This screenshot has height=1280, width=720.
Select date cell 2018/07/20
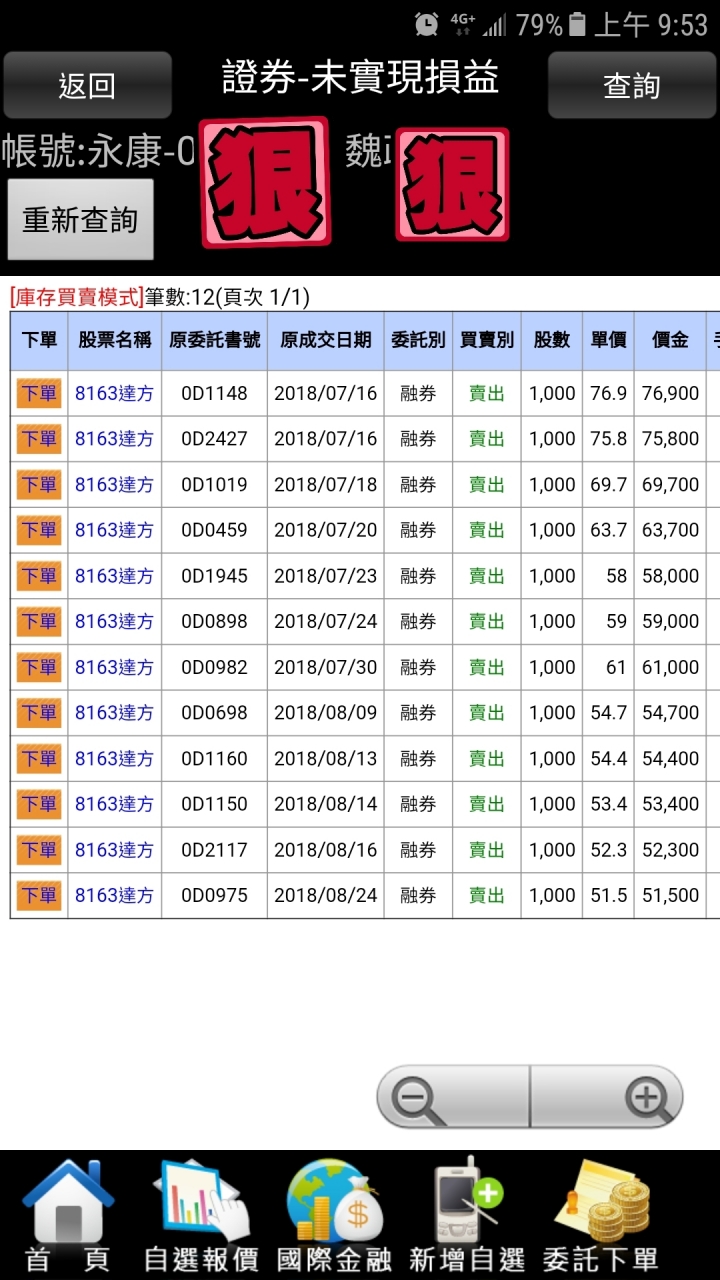[326, 530]
